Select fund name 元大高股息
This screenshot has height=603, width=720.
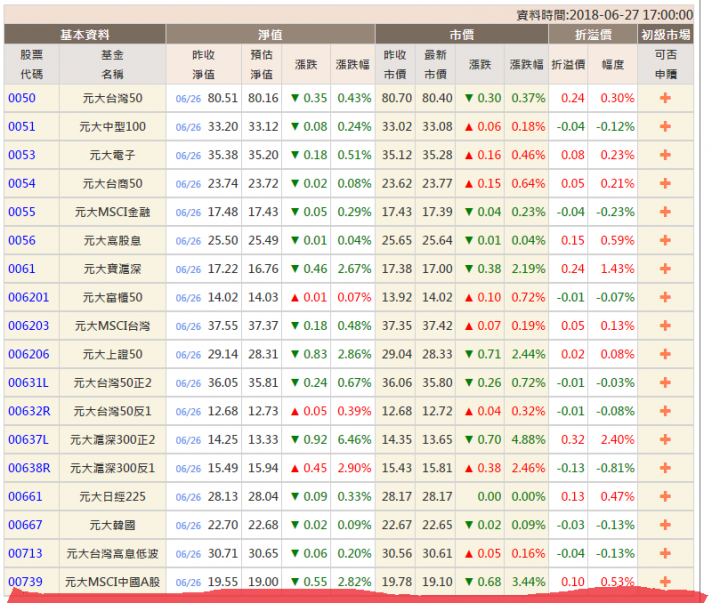[x=112, y=240]
